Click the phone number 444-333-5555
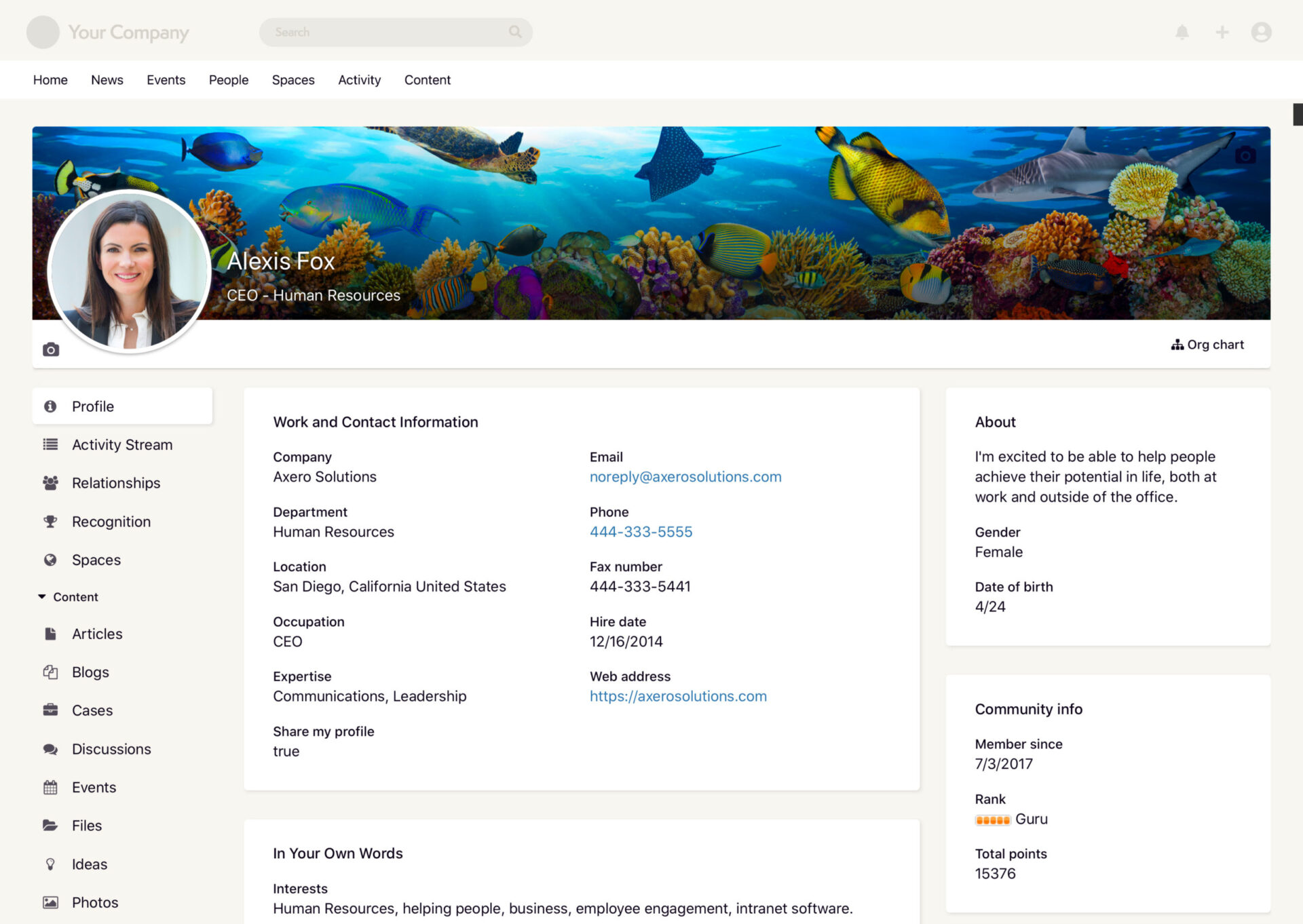Screen dimensions: 1303x924 (640, 531)
